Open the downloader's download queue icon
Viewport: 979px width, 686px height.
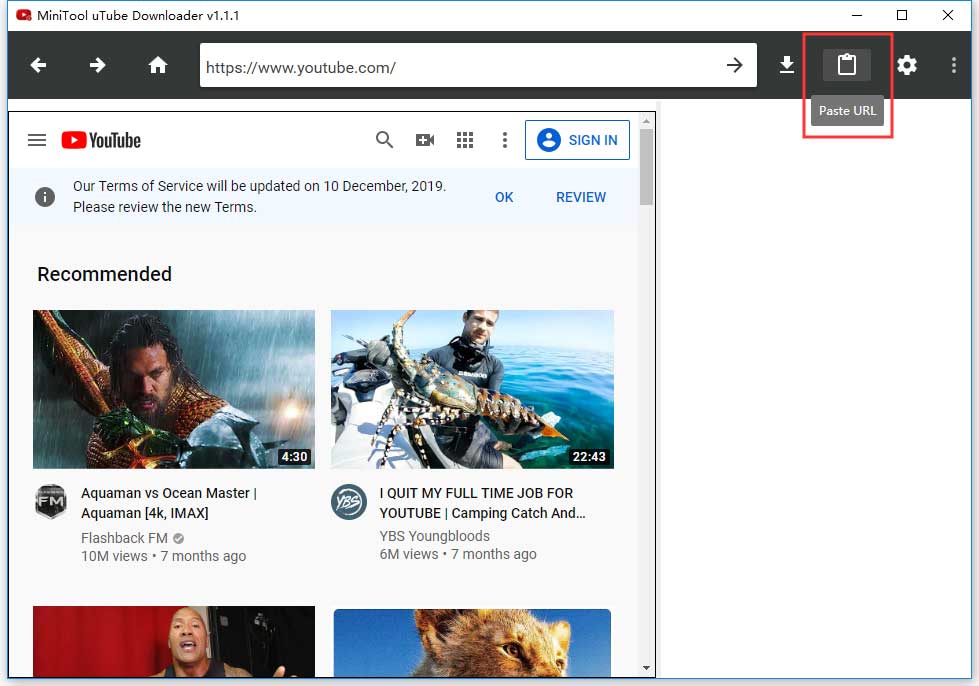point(786,64)
